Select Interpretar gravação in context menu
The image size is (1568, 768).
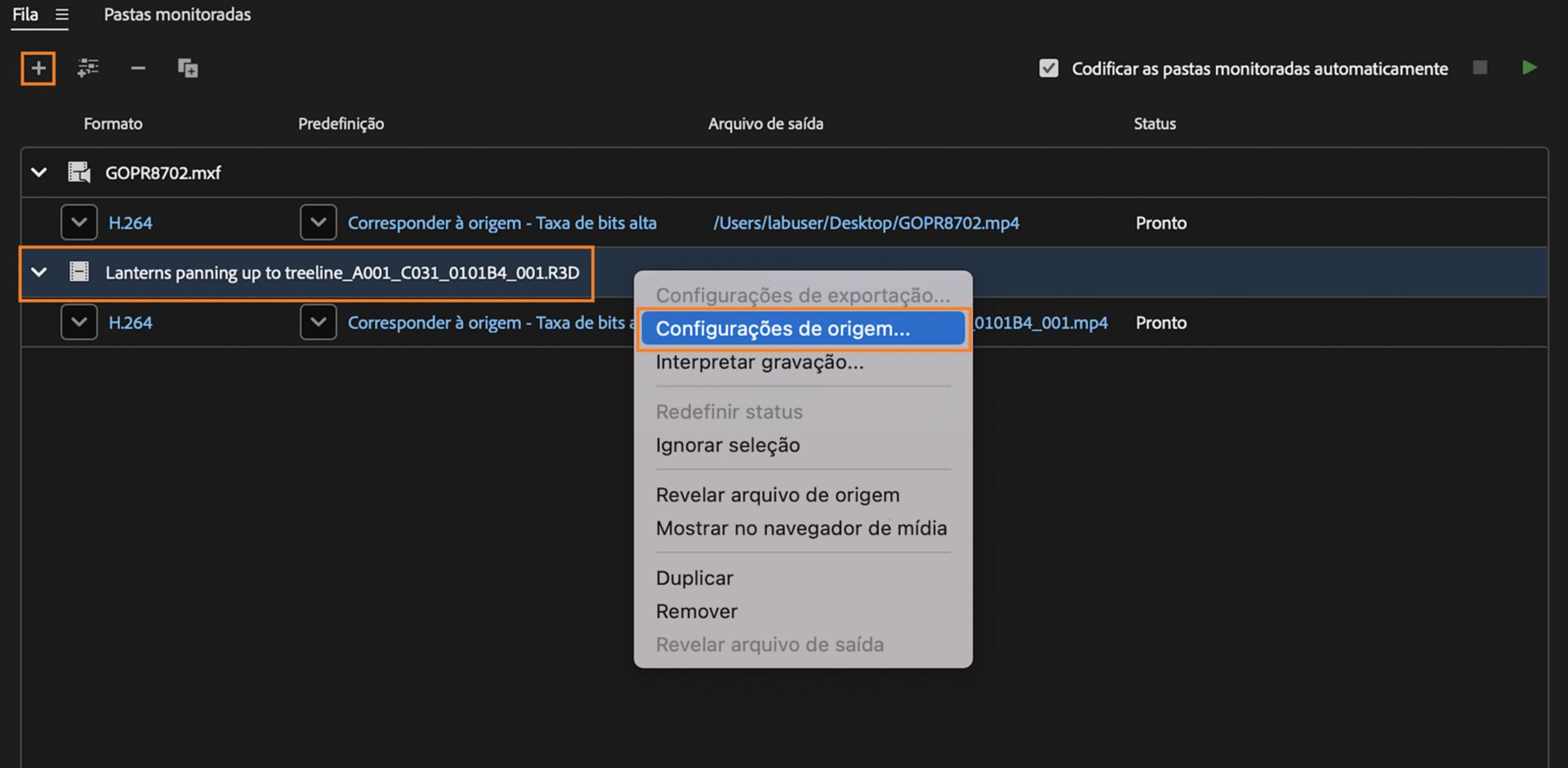pyautogui.click(x=759, y=362)
